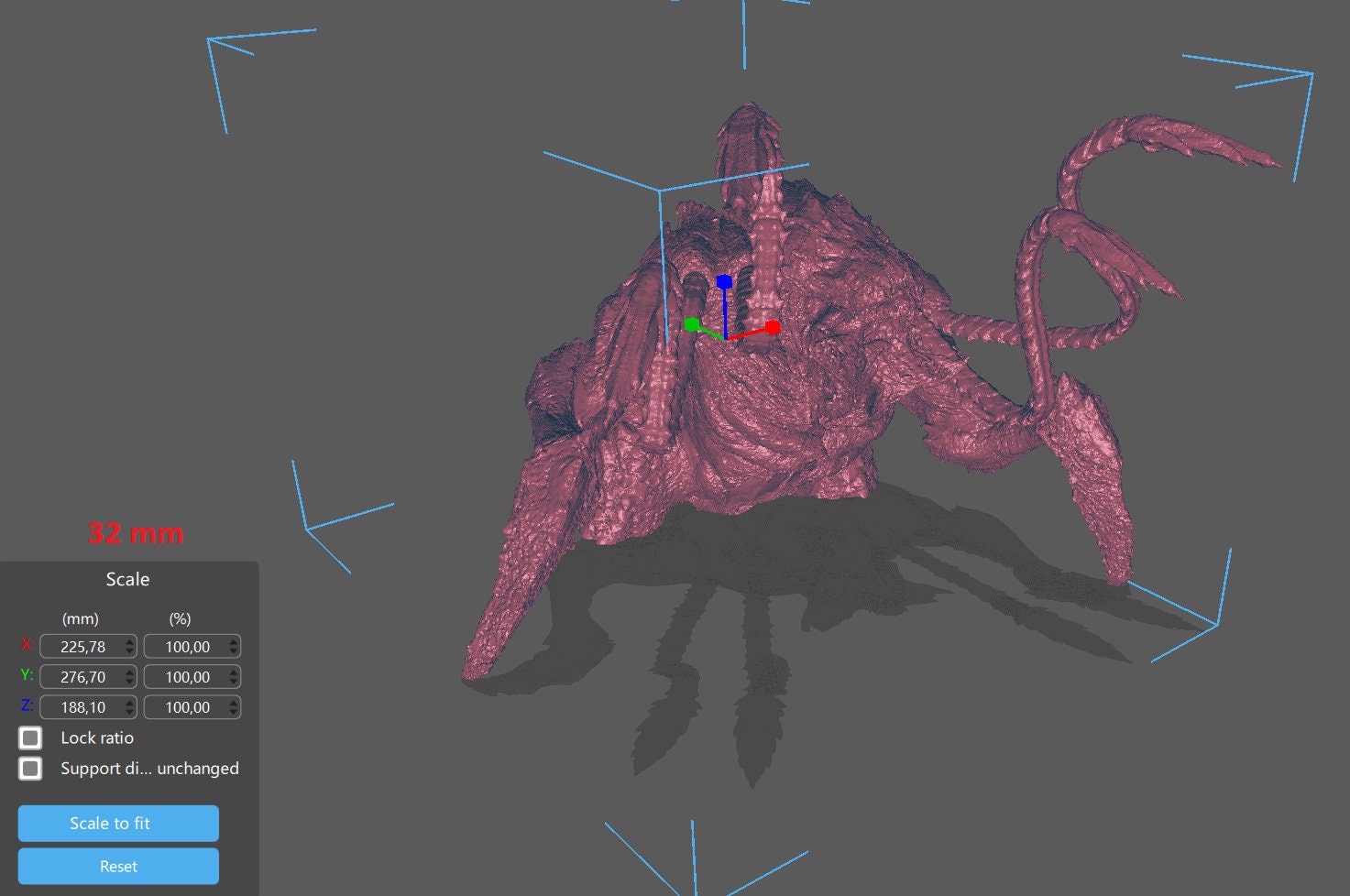Click the X scale percentage field

[186, 647]
